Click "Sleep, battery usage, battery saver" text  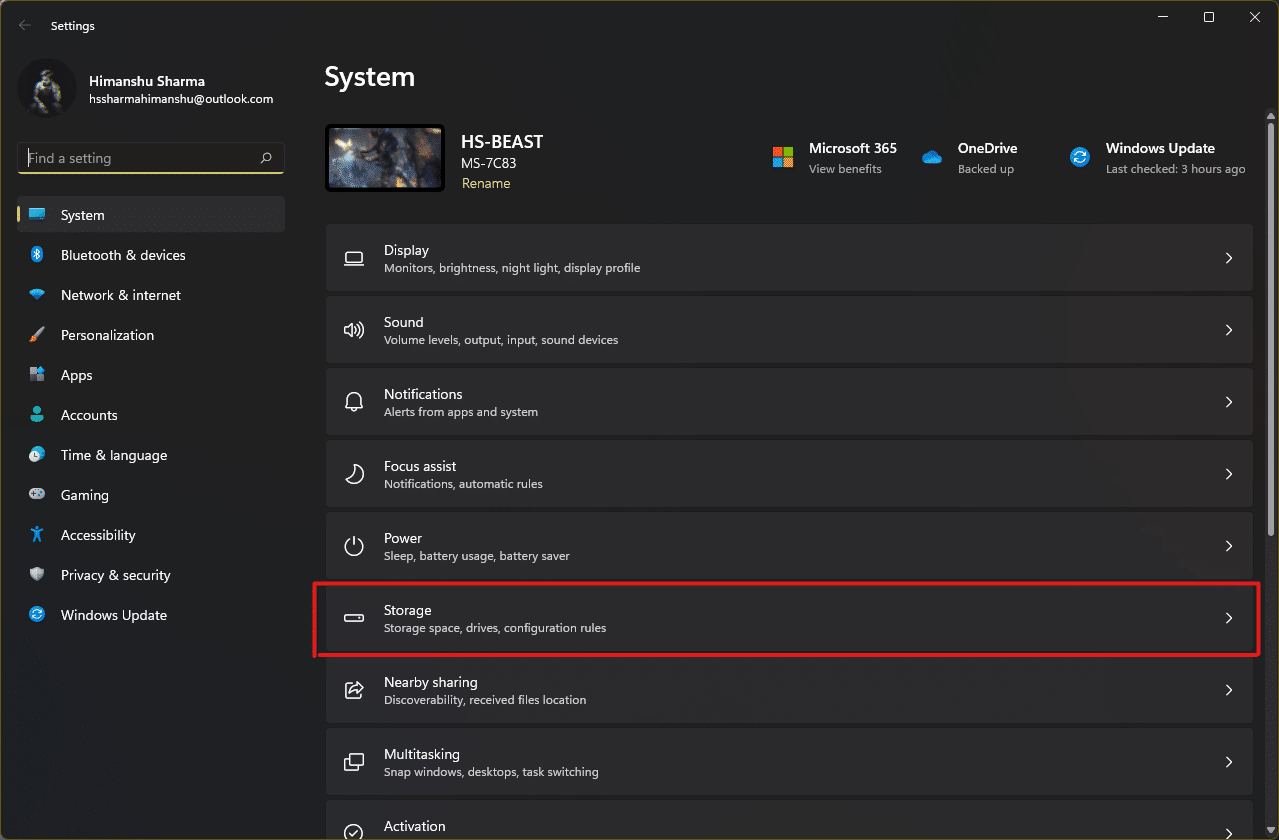click(x=477, y=556)
